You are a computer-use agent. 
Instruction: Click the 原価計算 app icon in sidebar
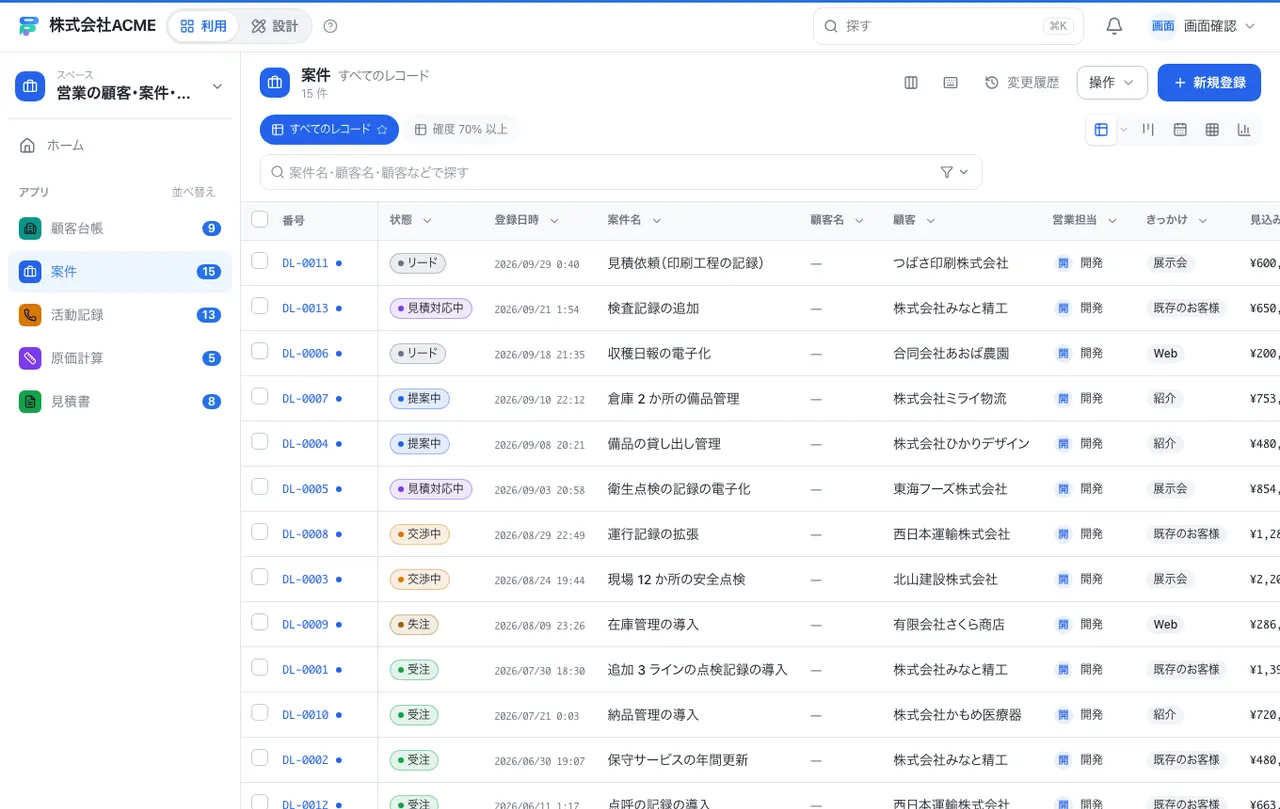pos(30,358)
